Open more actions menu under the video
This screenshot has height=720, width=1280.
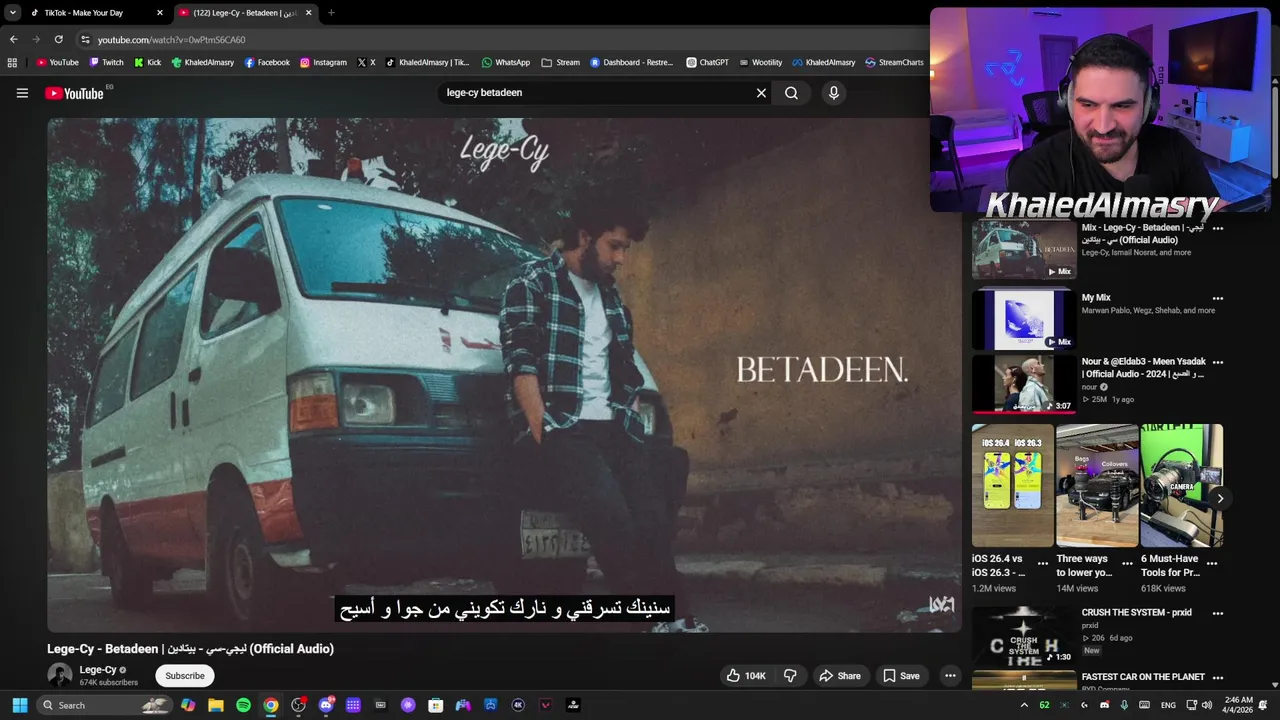coord(950,676)
